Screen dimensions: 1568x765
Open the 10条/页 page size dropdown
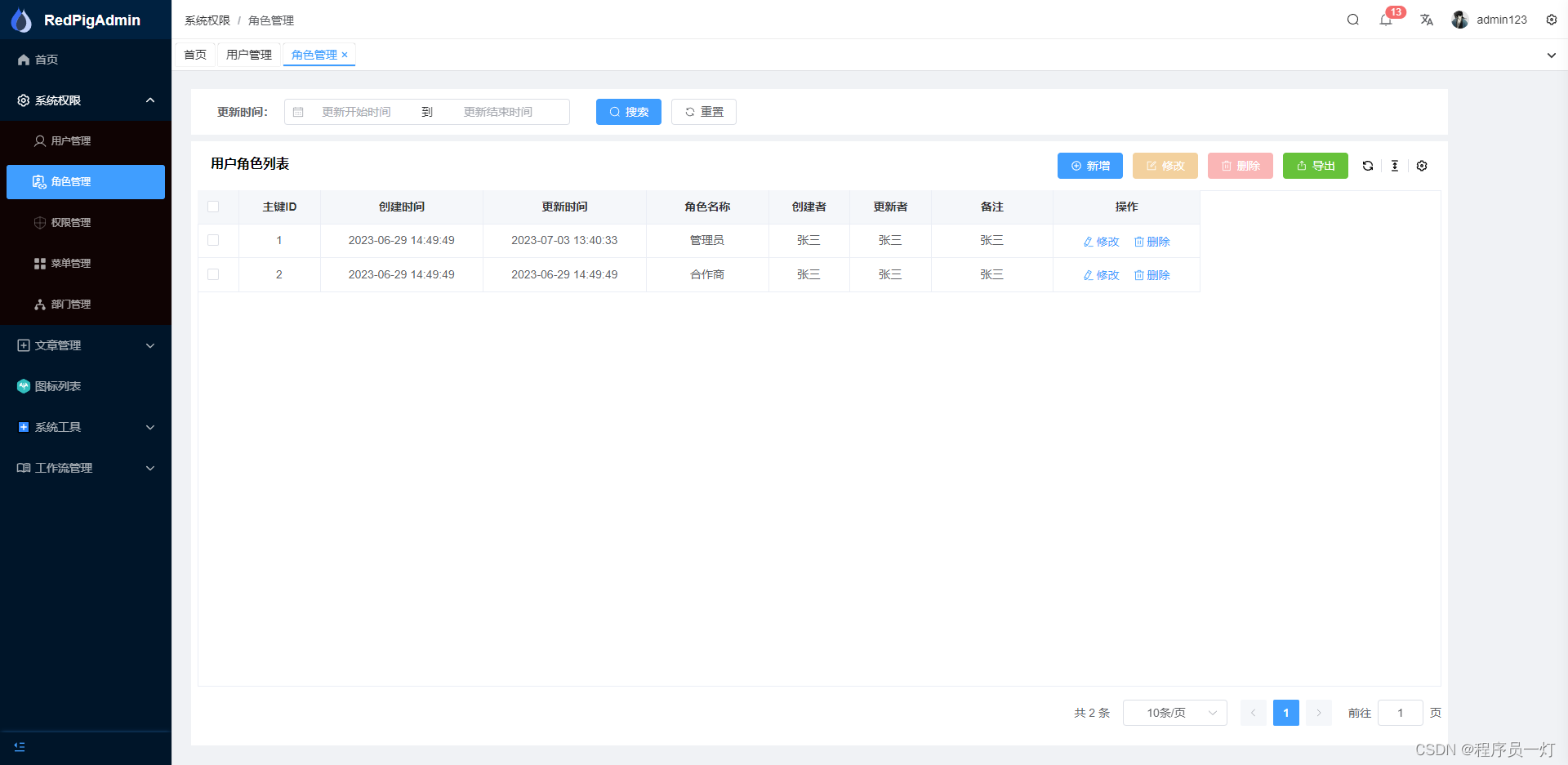(1174, 713)
